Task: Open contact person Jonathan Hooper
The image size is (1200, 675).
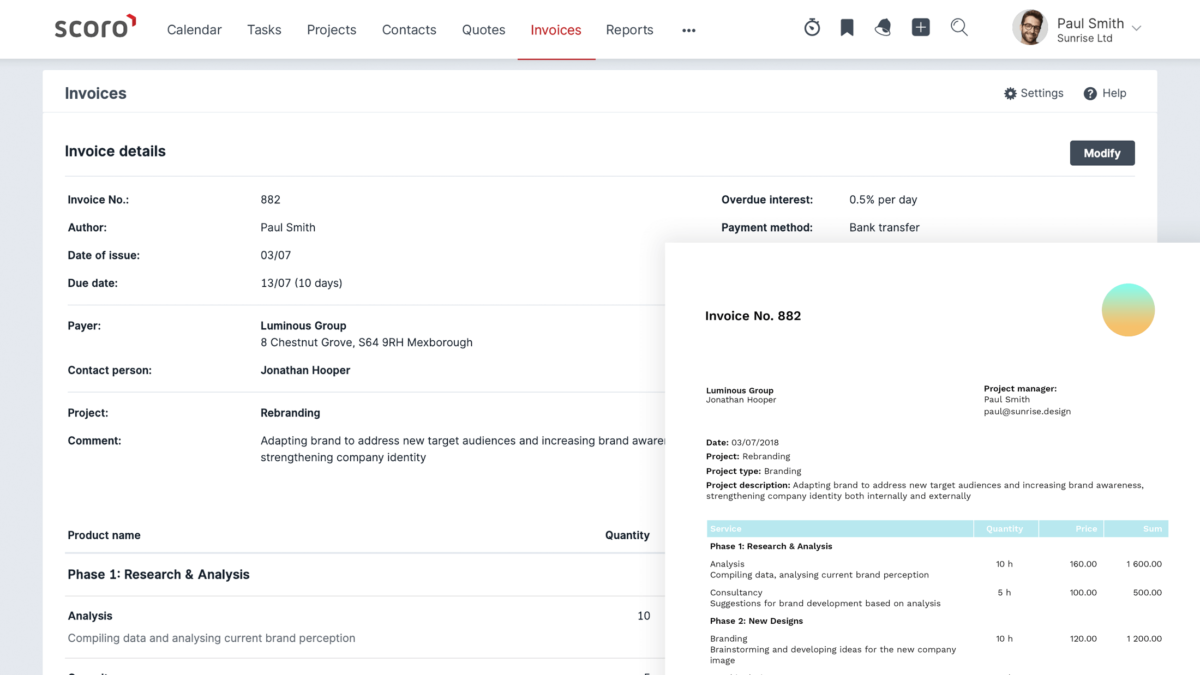Action: (x=305, y=370)
